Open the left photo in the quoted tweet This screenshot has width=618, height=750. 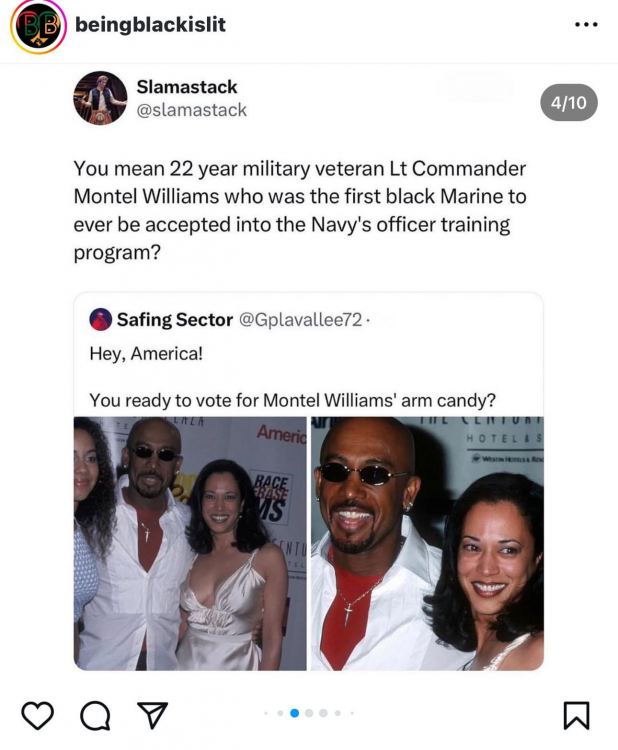click(190, 543)
